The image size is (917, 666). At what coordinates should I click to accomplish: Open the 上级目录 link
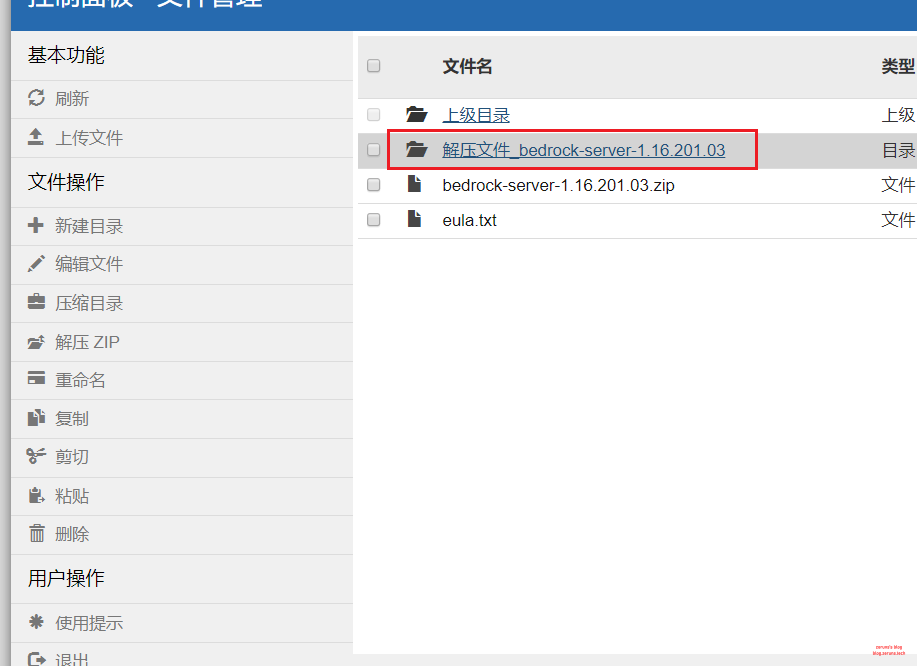476,115
